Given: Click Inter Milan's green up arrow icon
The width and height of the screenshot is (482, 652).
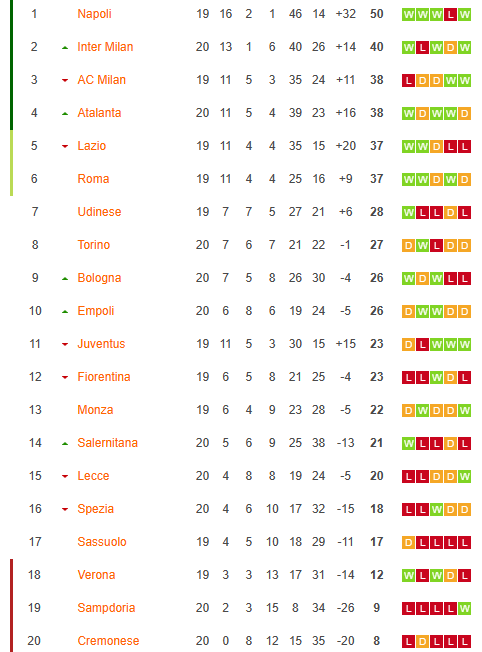Looking at the screenshot, I should 65,47.
